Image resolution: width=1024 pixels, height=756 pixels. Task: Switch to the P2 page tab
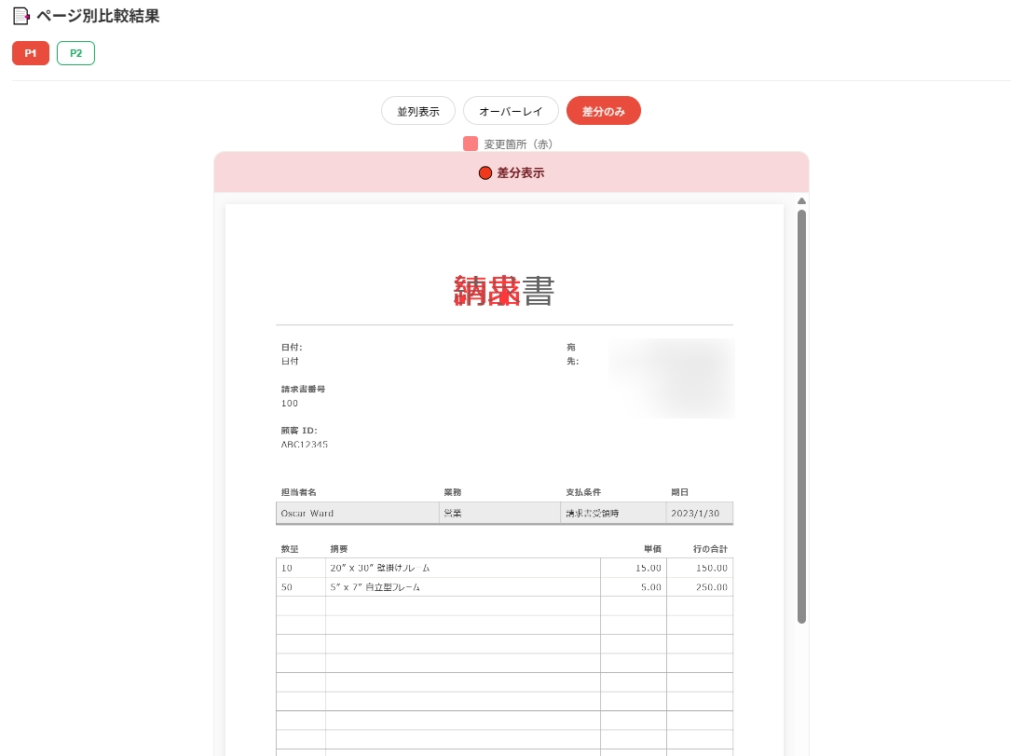click(x=75, y=52)
